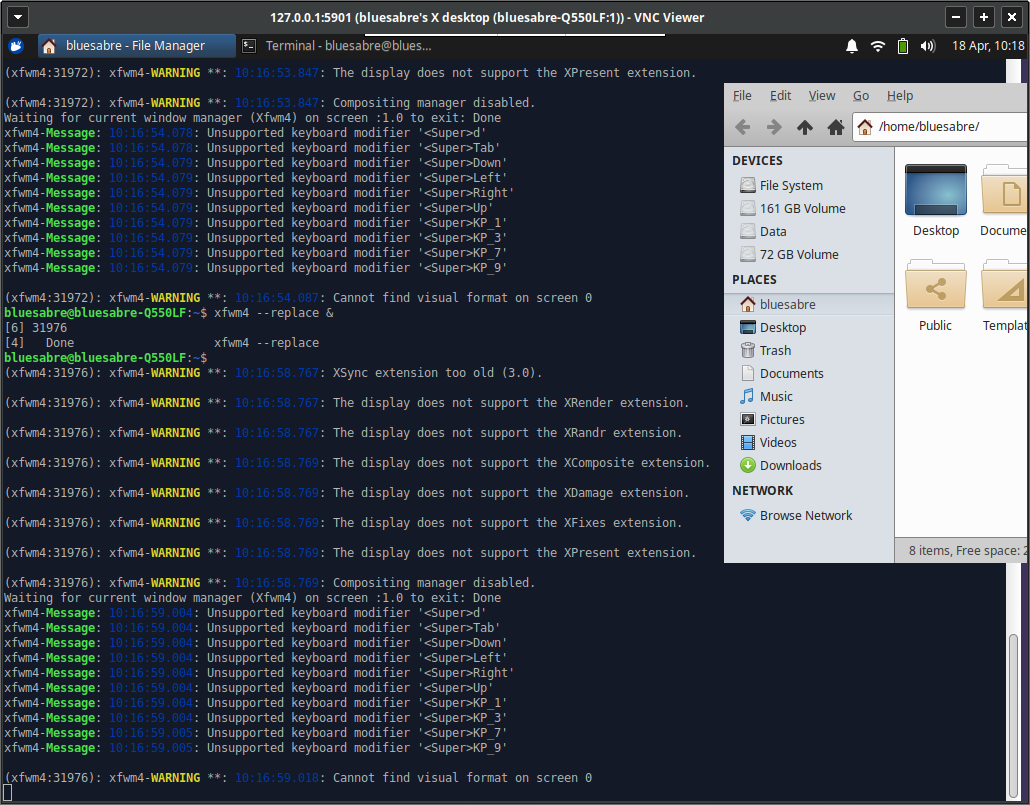Screen dimensions: 1030x805
Task: Select Browse Network in sidebar
Action: point(805,516)
